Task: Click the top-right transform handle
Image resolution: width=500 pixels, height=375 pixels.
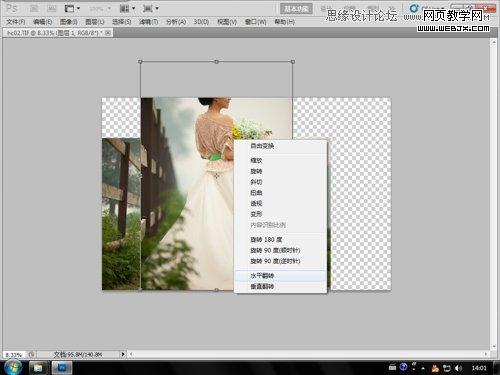Action: coord(293,62)
